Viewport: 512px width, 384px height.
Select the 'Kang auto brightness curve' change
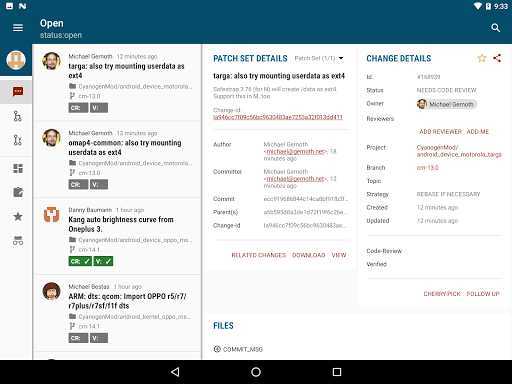click(117, 236)
